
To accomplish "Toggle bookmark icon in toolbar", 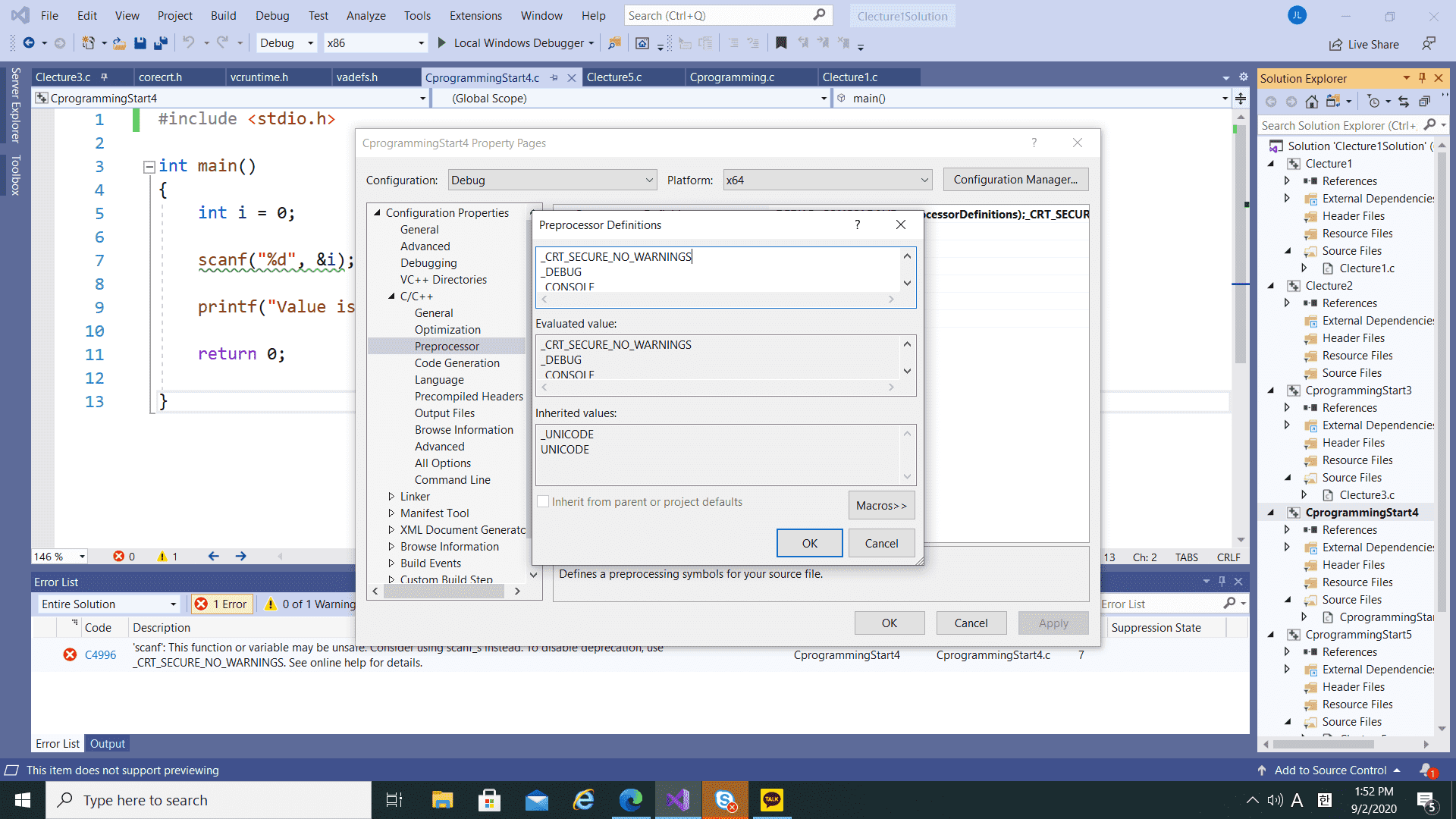I will [781, 43].
